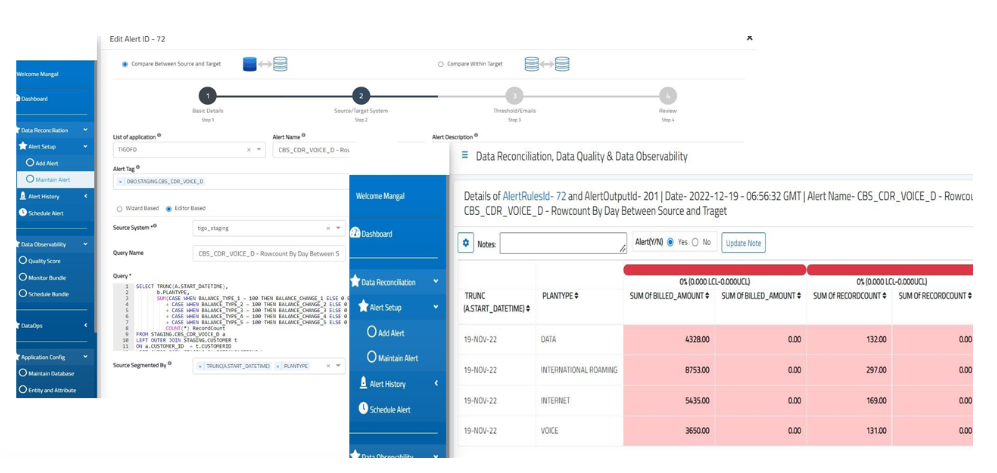Click the Update Note button
The height and width of the screenshot is (473, 997).
pyautogui.click(x=743, y=243)
